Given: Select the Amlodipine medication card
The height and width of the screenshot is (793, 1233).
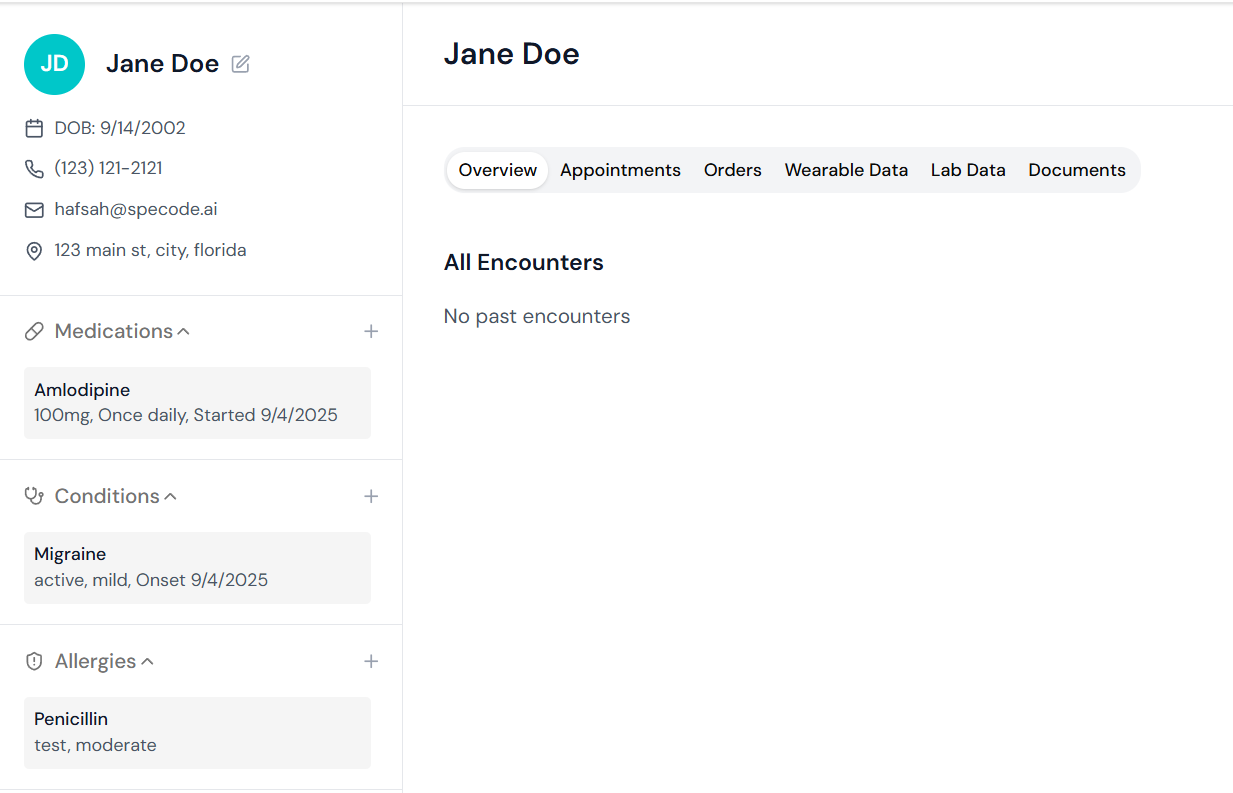Looking at the screenshot, I should pos(197,403).
